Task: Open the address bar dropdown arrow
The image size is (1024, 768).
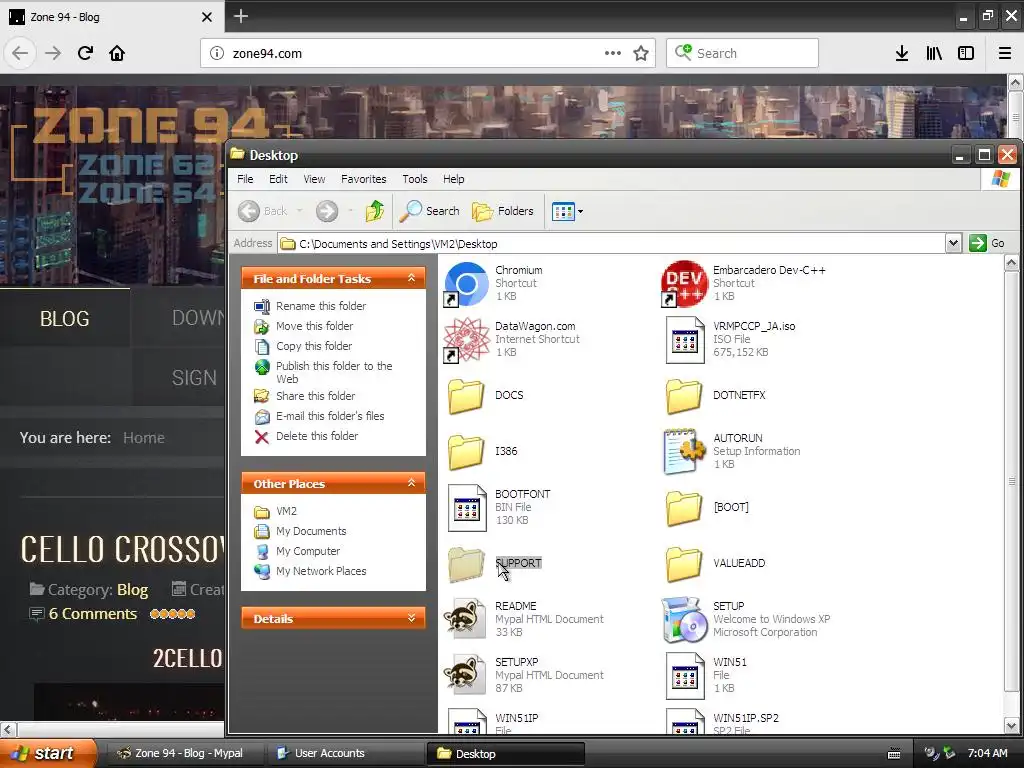Action: [953, 244]
